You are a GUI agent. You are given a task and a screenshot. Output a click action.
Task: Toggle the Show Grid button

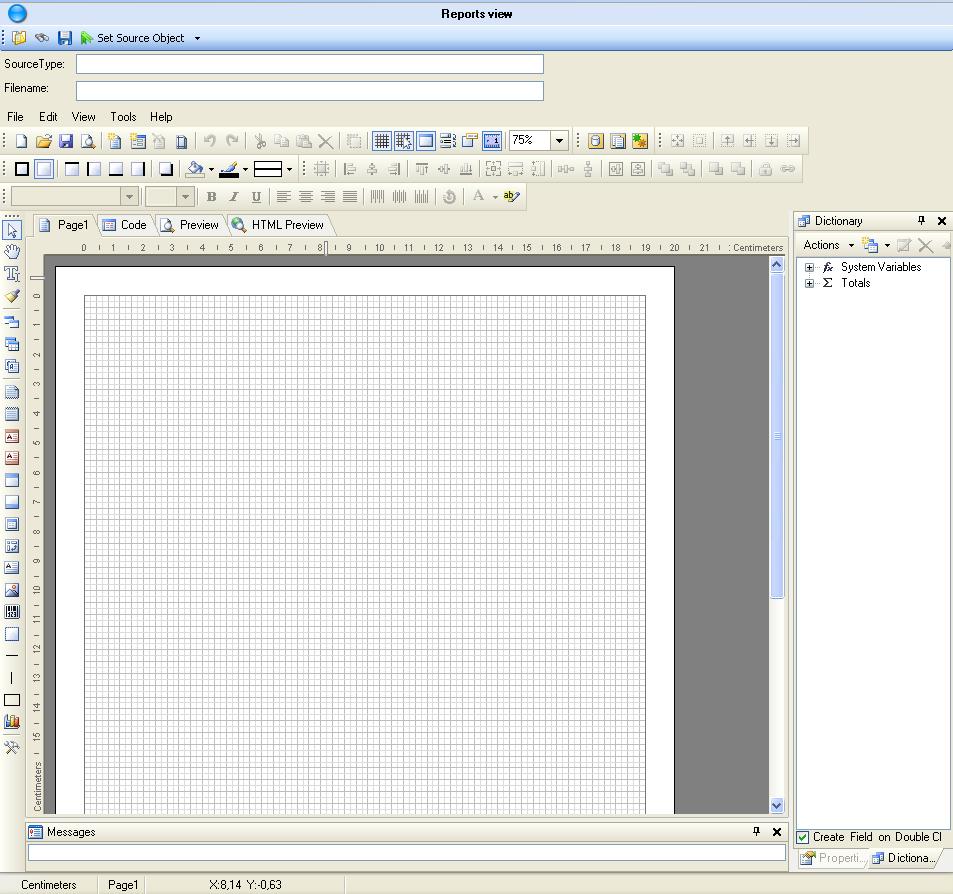pos(381,141)
